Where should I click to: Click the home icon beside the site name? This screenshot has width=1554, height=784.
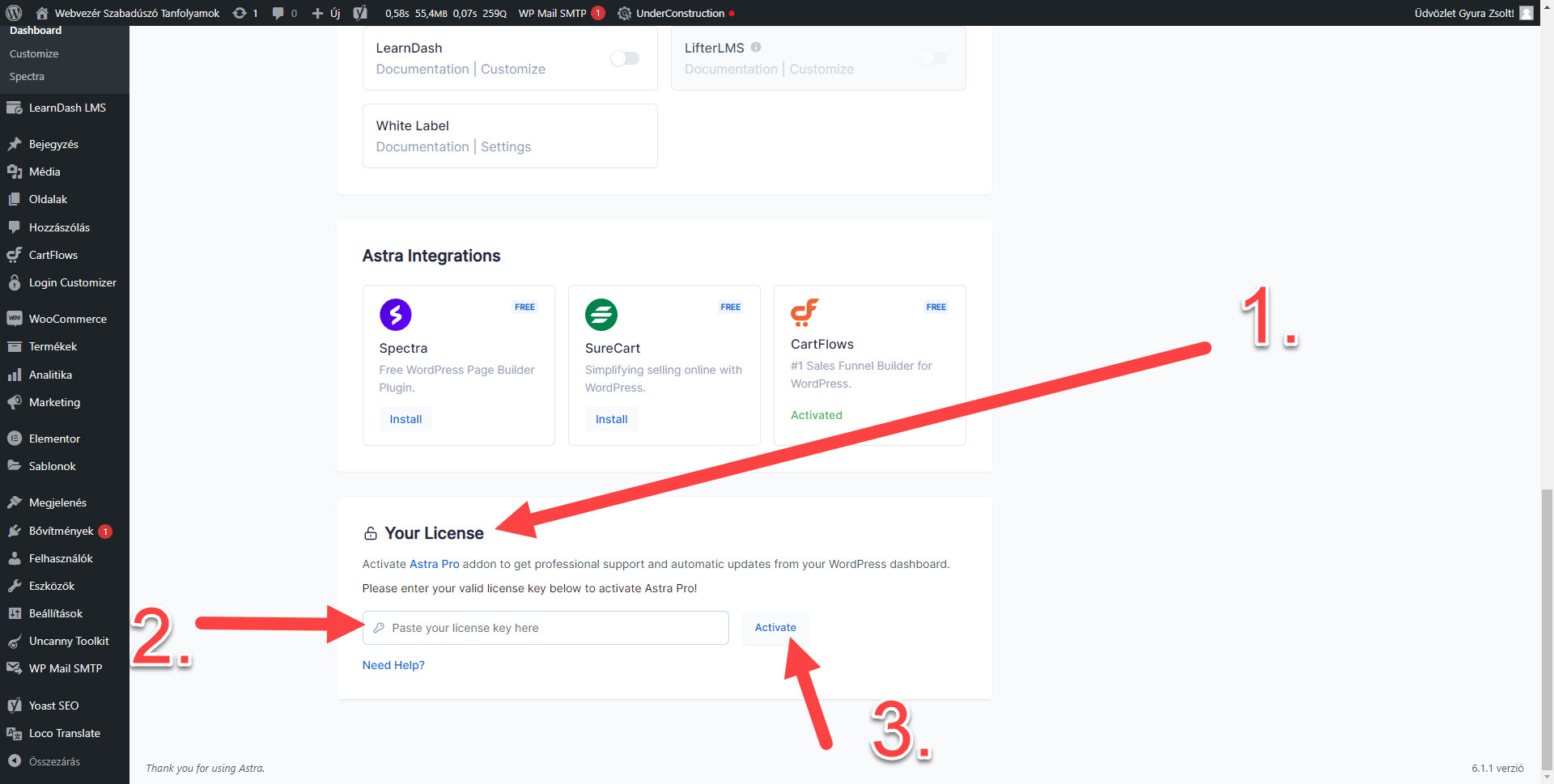coord(42,13)
